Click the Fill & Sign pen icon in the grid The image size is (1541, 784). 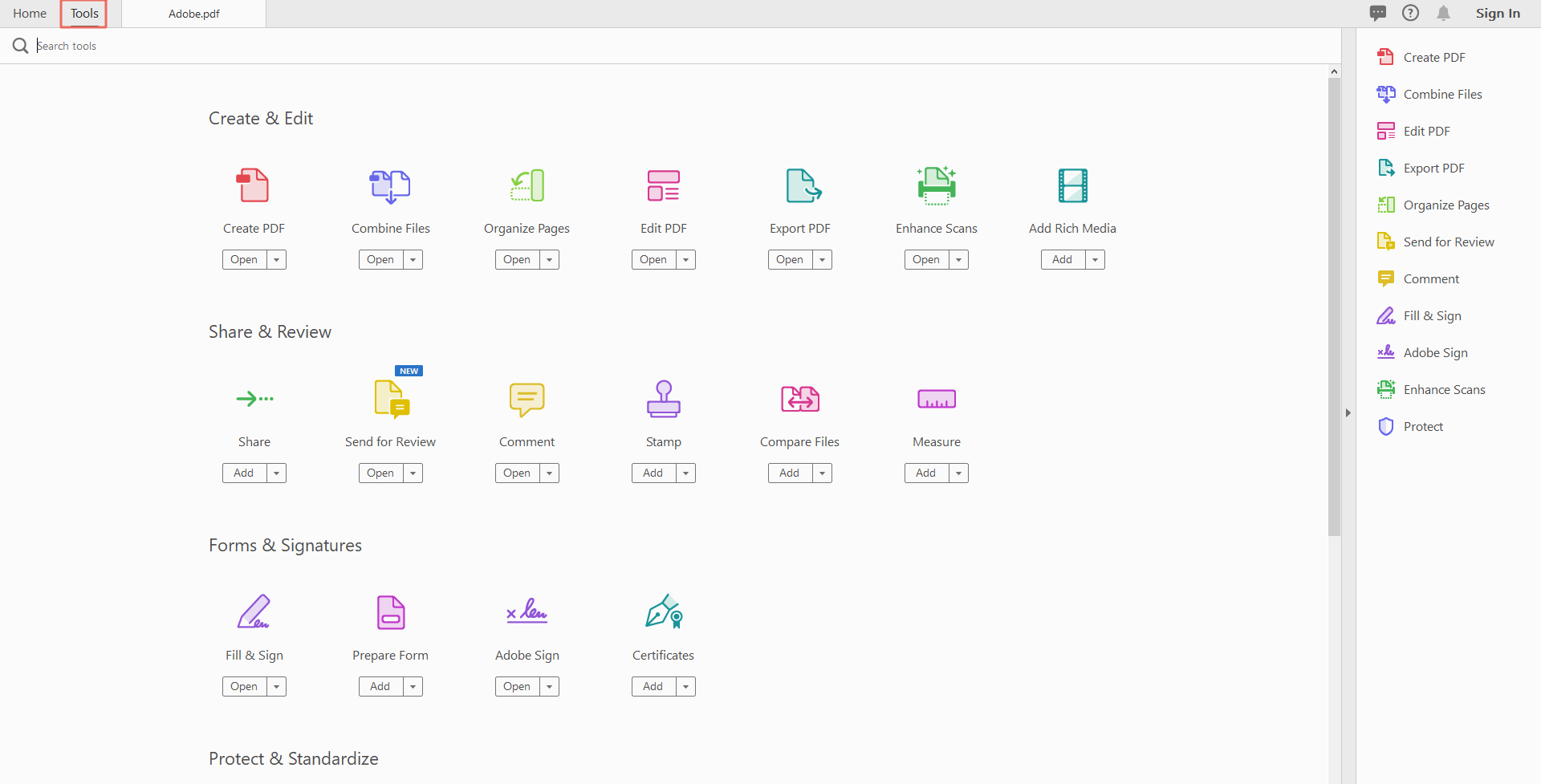pyautogui.click(x=254, y=611)
